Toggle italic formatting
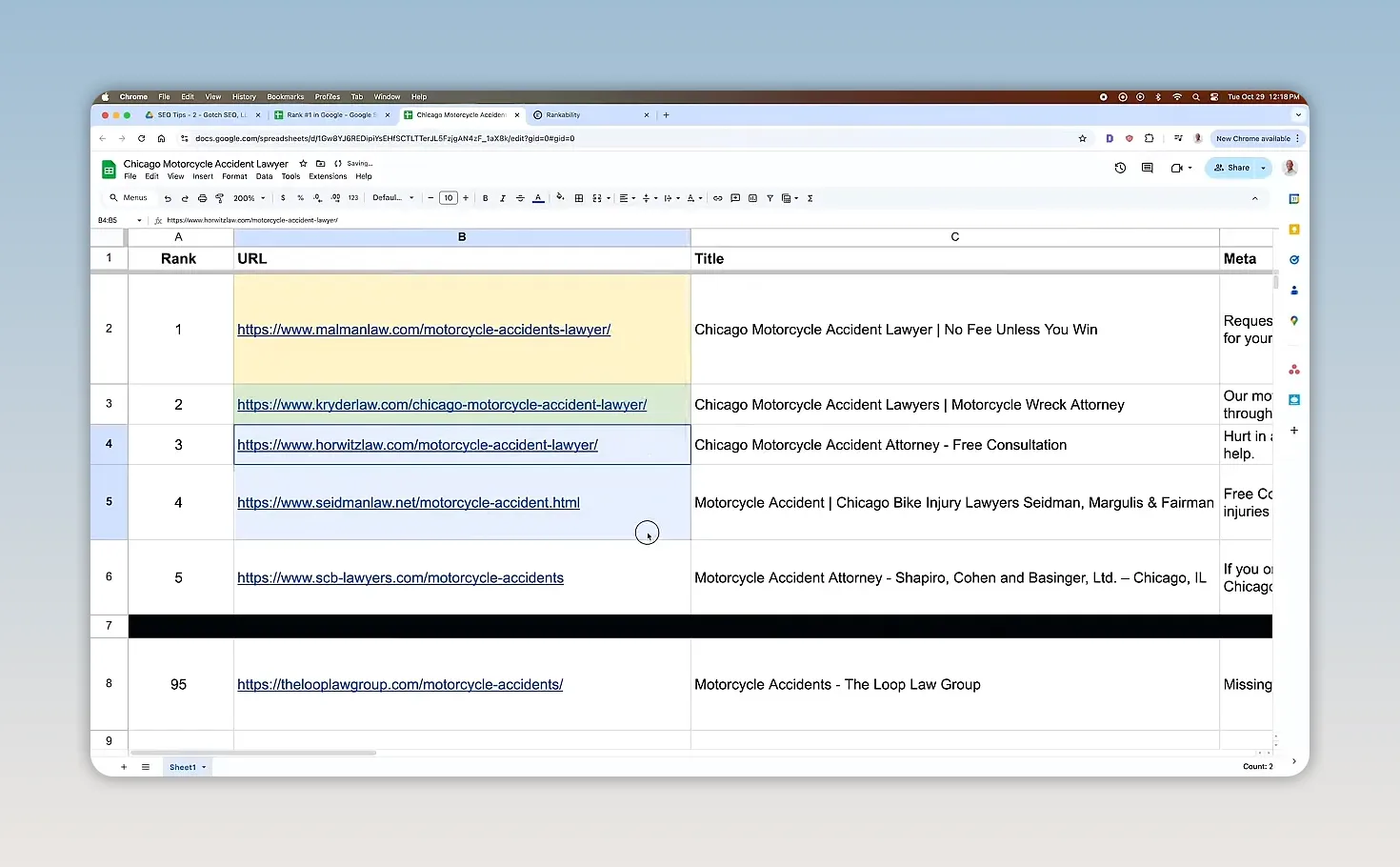Screen dimensions: 1400x867 pos(503,198)
